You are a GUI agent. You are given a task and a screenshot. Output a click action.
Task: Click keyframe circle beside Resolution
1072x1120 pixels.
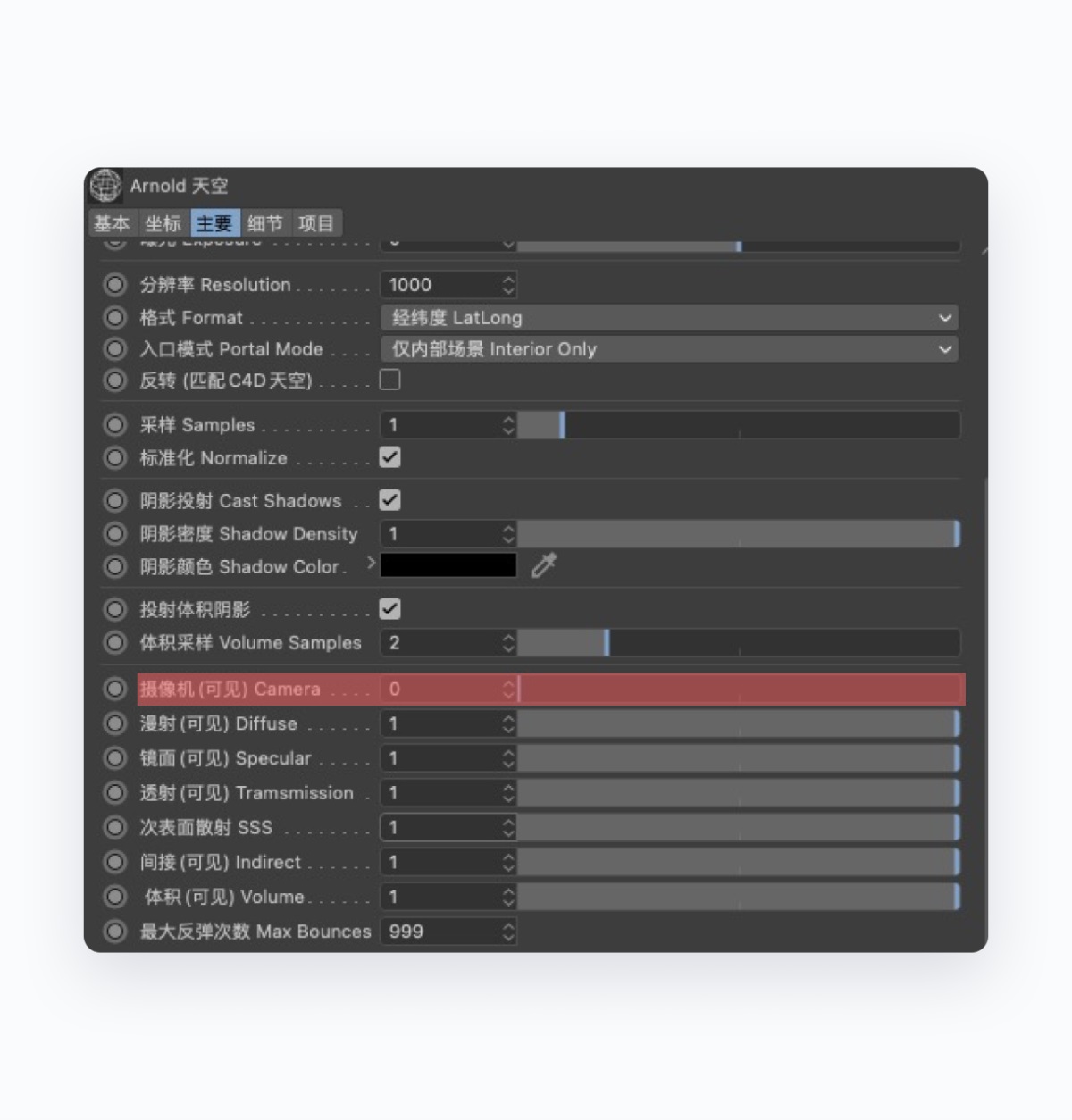click(114, 285)
